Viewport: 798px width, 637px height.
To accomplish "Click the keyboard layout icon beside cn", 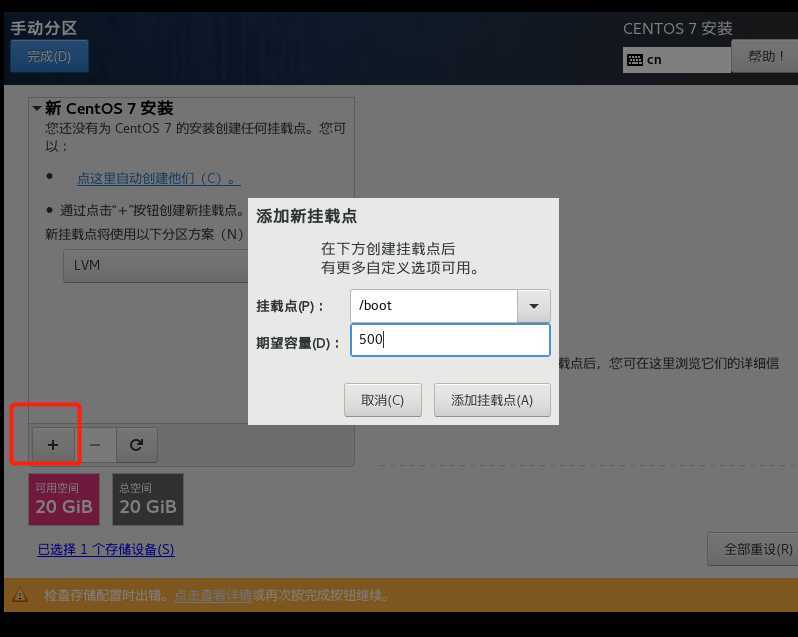I will tap(635, 60).
